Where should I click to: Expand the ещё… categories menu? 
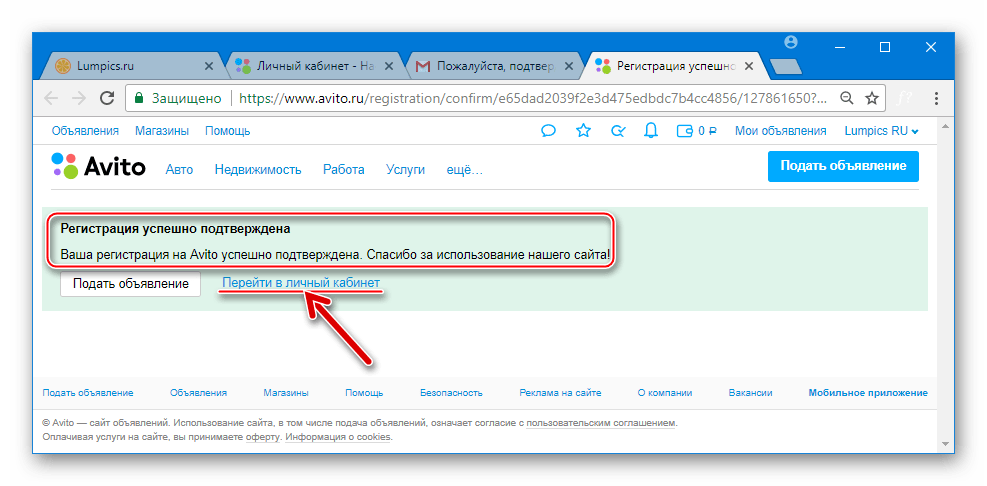pyautogui.click(x=465, y=169)
